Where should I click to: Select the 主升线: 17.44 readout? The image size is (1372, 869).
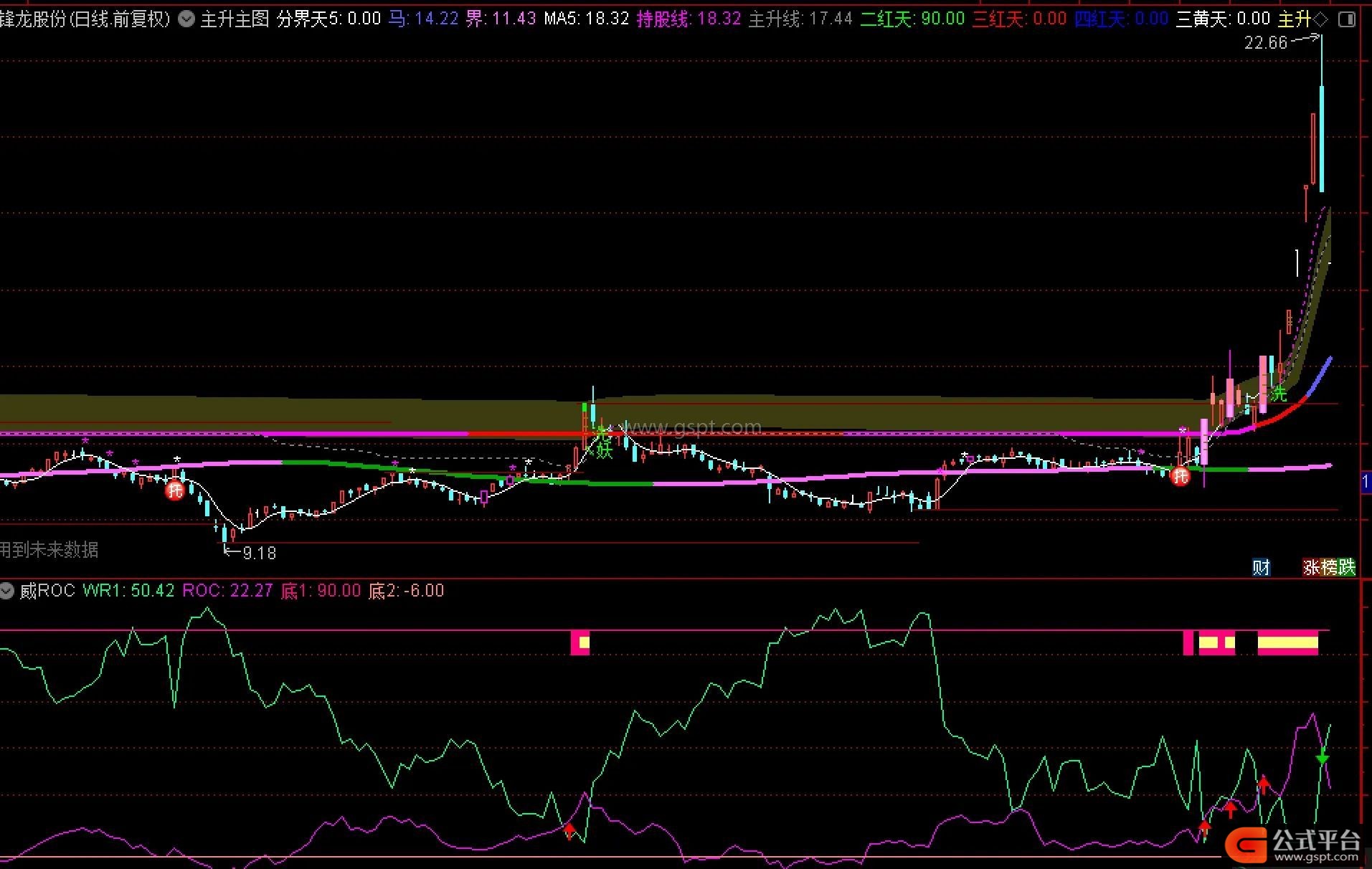[800, 19]
